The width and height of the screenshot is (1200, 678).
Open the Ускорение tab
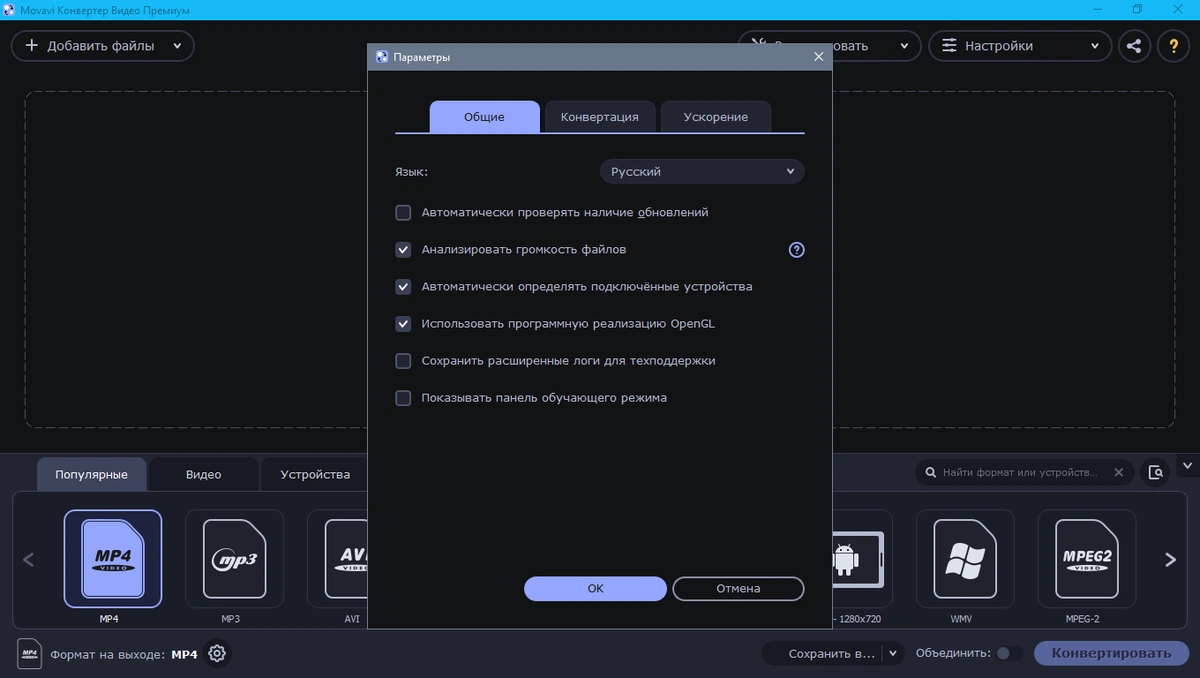coord(715,117)
